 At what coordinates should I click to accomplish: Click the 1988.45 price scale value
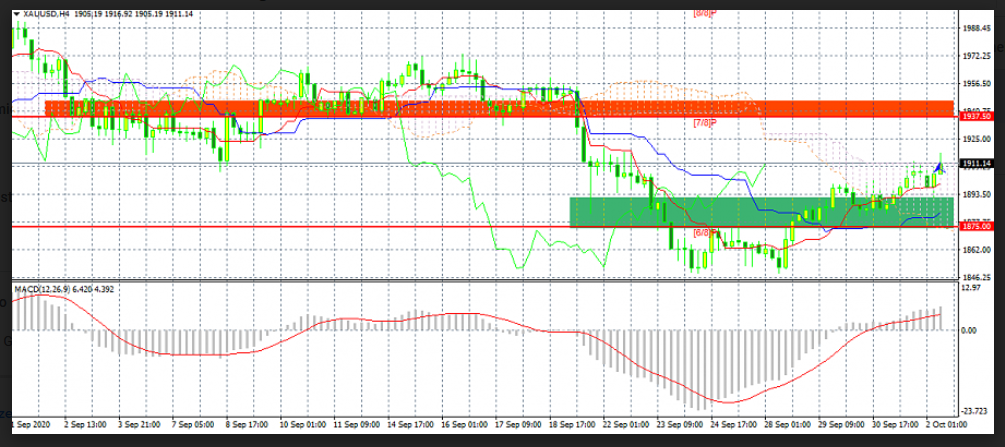coord(975,29)
